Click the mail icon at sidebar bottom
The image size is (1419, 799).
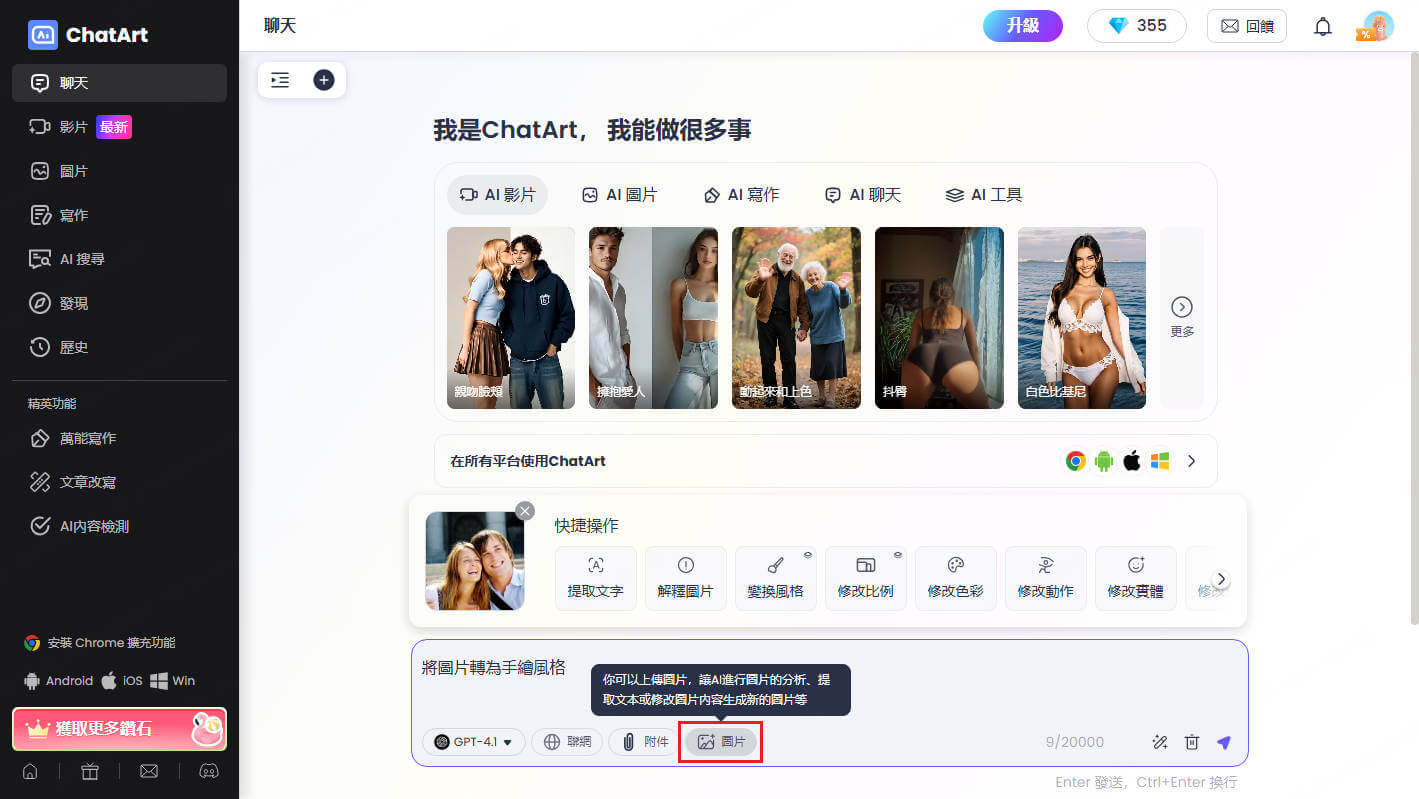pyautogui.click(x=149, y=771)
